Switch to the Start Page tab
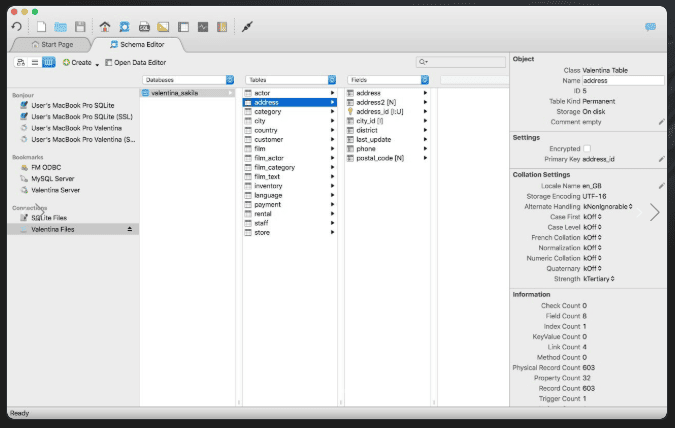 pos(53,44)
